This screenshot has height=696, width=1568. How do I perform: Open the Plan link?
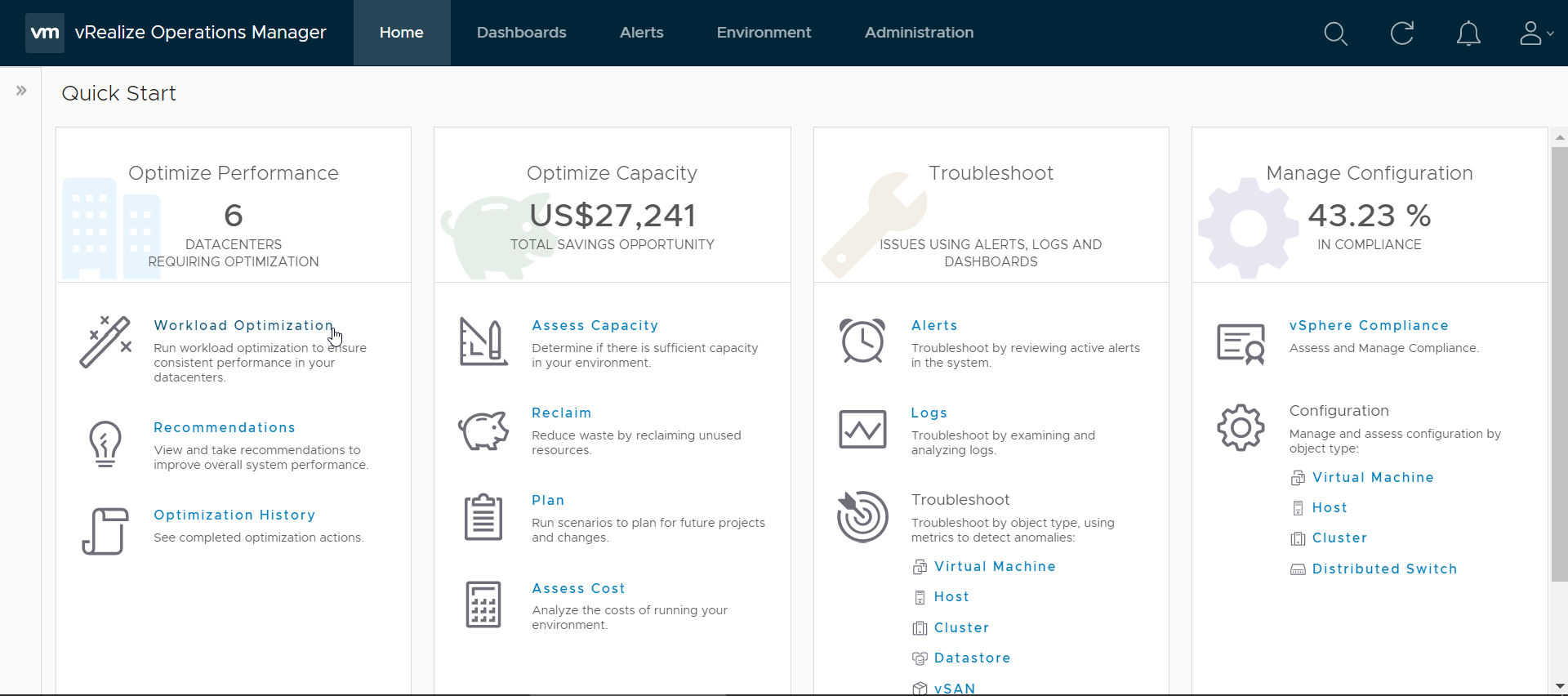(x=548, y=500)
